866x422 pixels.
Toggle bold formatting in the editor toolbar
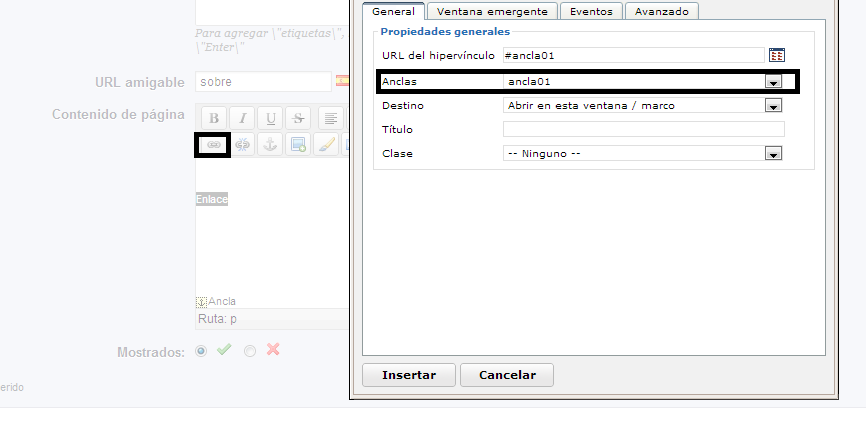pyautogui.click(x=214, y=118)
